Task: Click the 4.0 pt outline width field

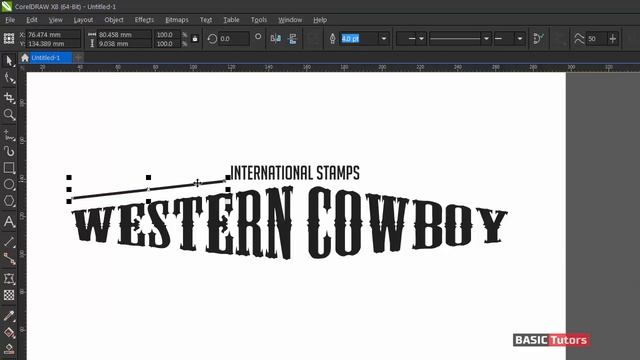Action: coord(359,39)
